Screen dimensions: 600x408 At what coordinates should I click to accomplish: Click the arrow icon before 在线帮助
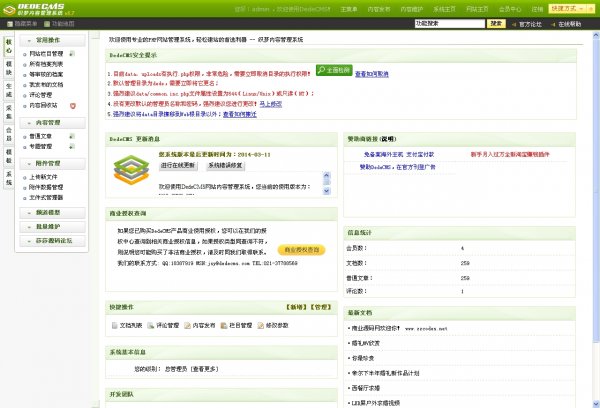click(553, 24)
